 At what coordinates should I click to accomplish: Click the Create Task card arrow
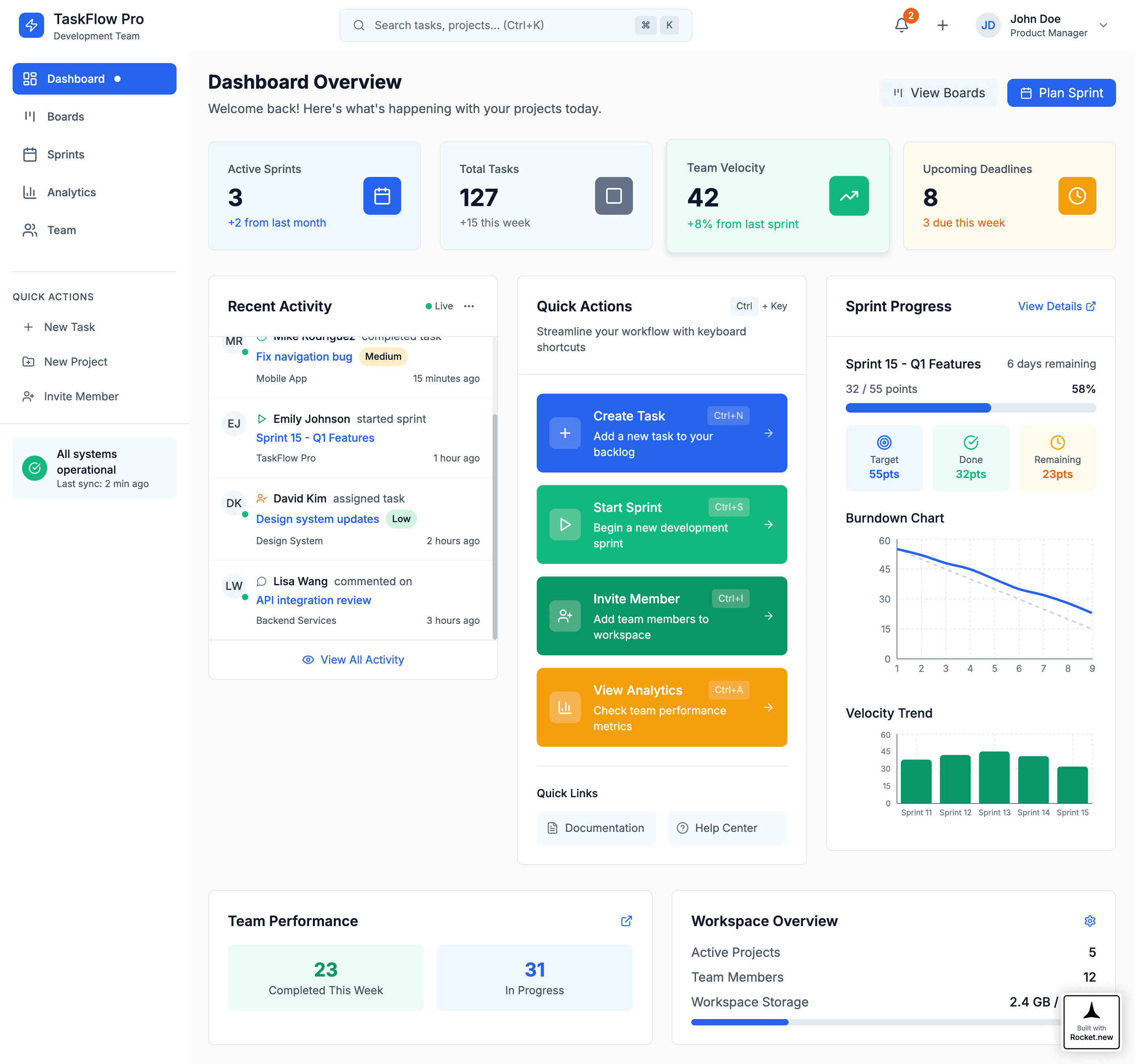coord(768,433)
